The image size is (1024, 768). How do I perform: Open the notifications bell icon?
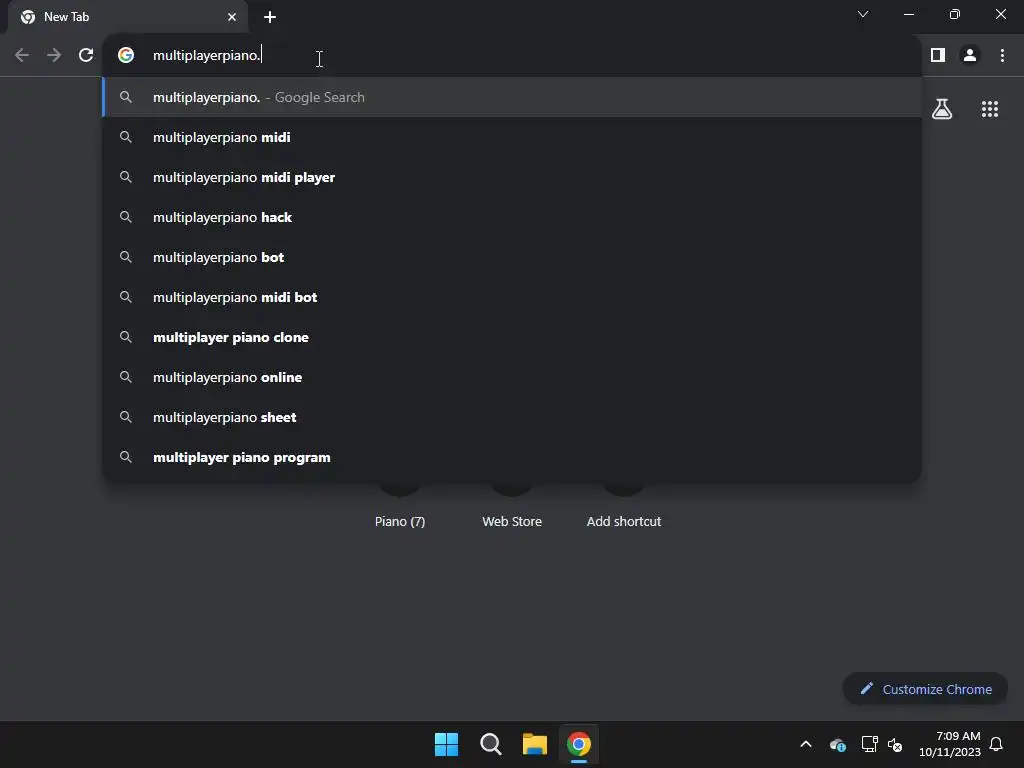point(996,744)
